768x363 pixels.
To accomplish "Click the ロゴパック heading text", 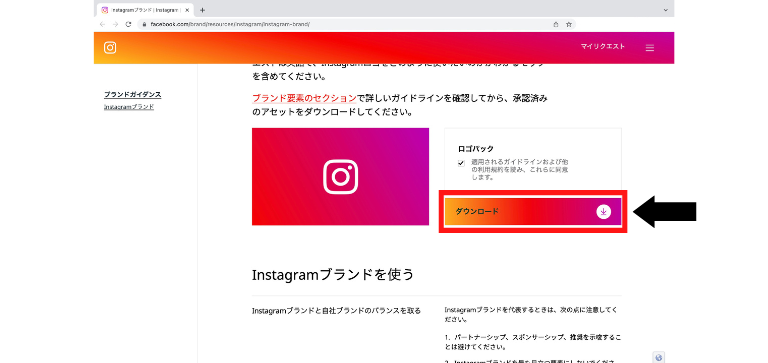I will pos(476,148).
